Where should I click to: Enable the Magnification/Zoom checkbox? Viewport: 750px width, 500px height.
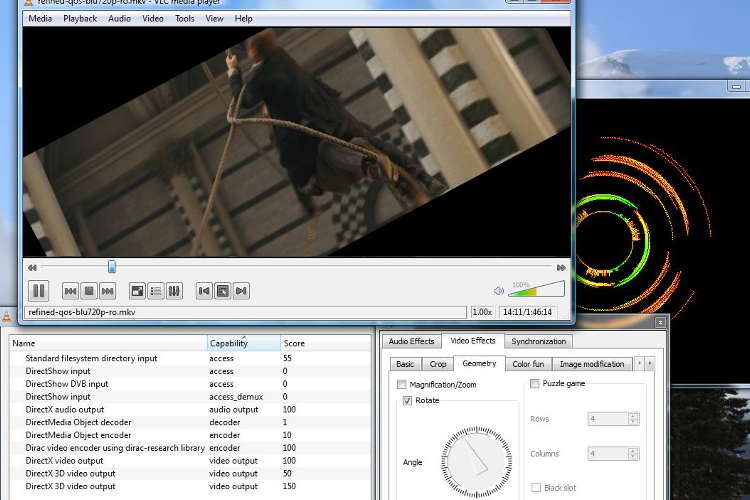pyautogui.click(x=403, y=384)
